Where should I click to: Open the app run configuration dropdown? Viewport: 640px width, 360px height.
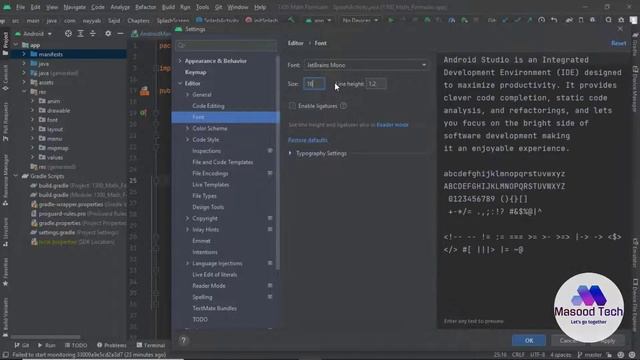pos(318,20)
